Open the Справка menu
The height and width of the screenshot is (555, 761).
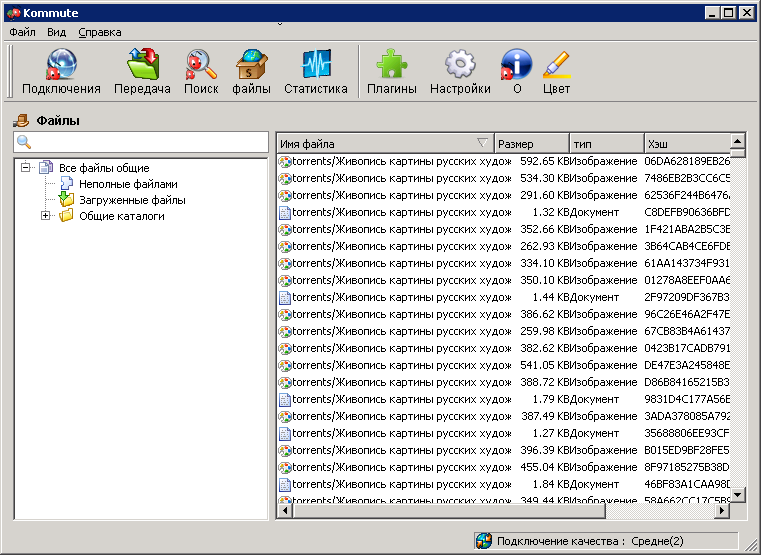point(100,32)
